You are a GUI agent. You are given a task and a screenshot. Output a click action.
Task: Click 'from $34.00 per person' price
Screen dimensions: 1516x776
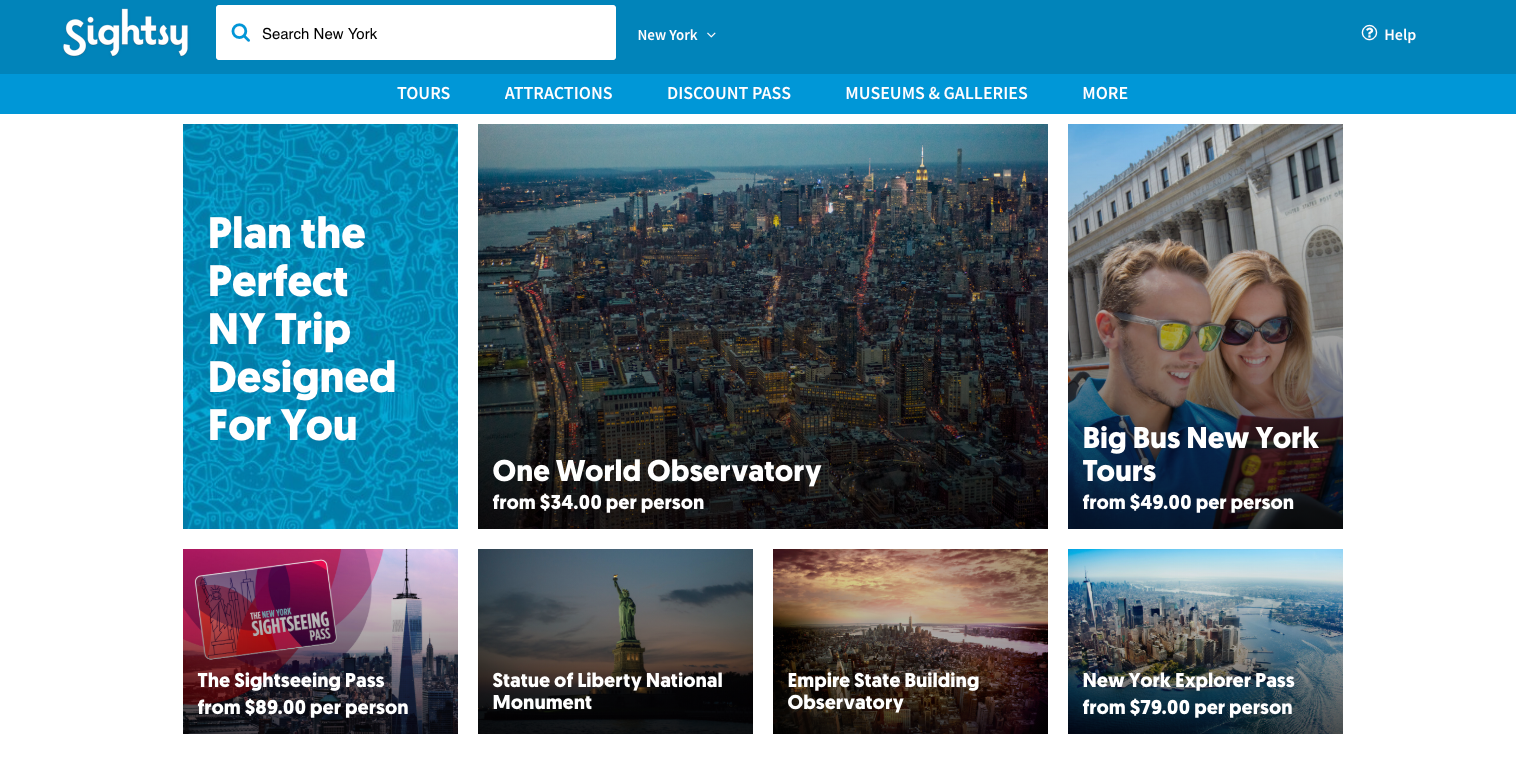[598, 502]
